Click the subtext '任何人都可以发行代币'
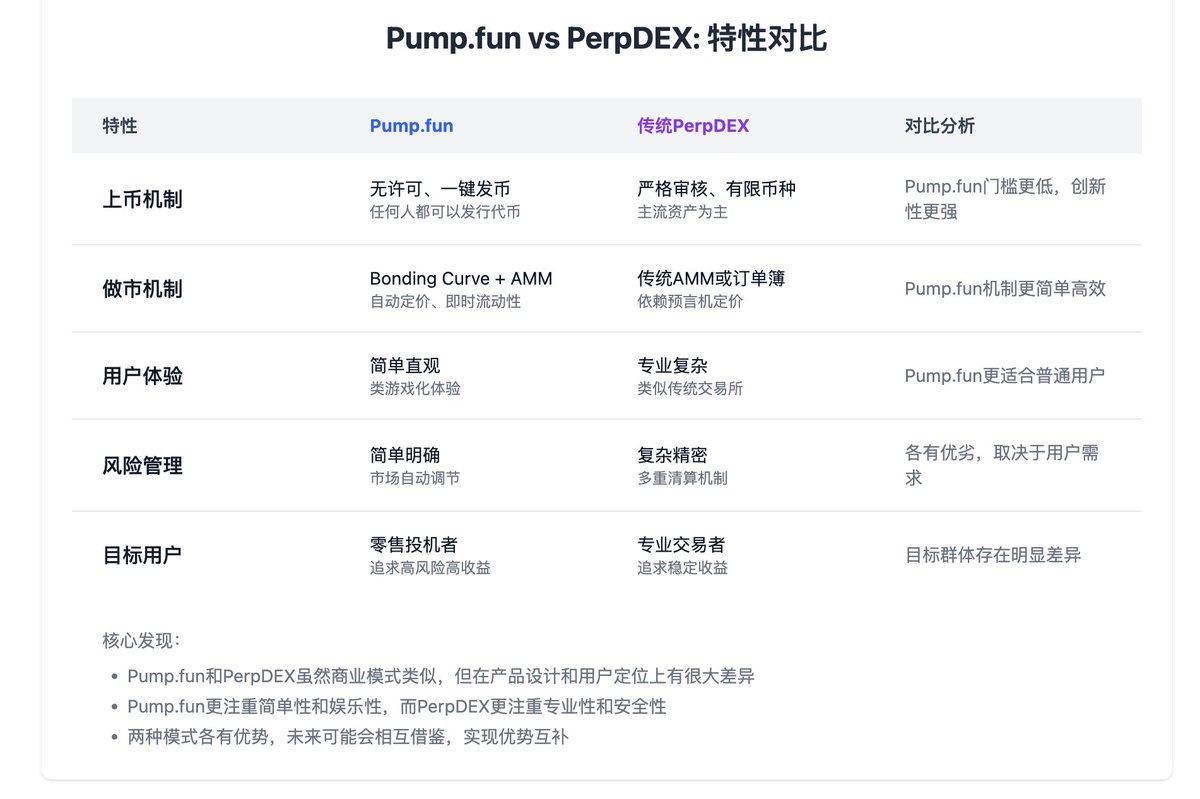The width and height of the screenshot is (1200, 799). (x=445, y=212)
